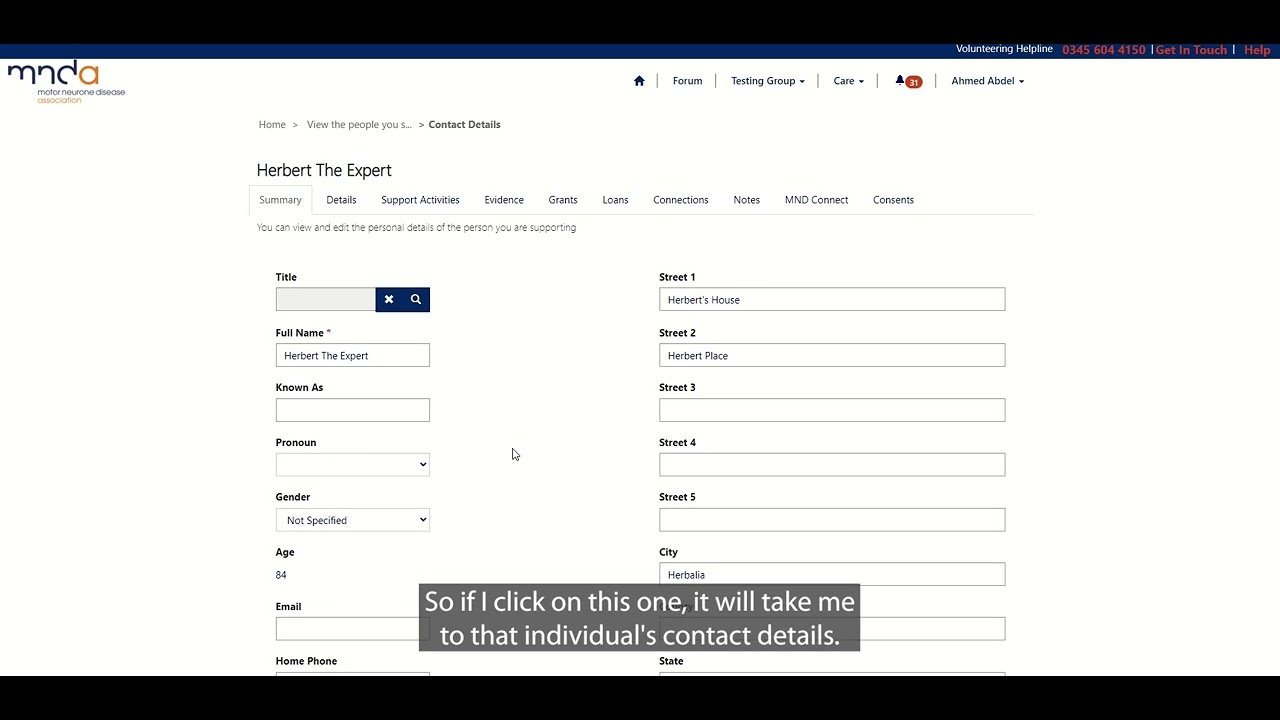Viewport: 1280px width, 720px height.
Task: Go back to View the people you s... breadcrumb
Action: (359, 125)
